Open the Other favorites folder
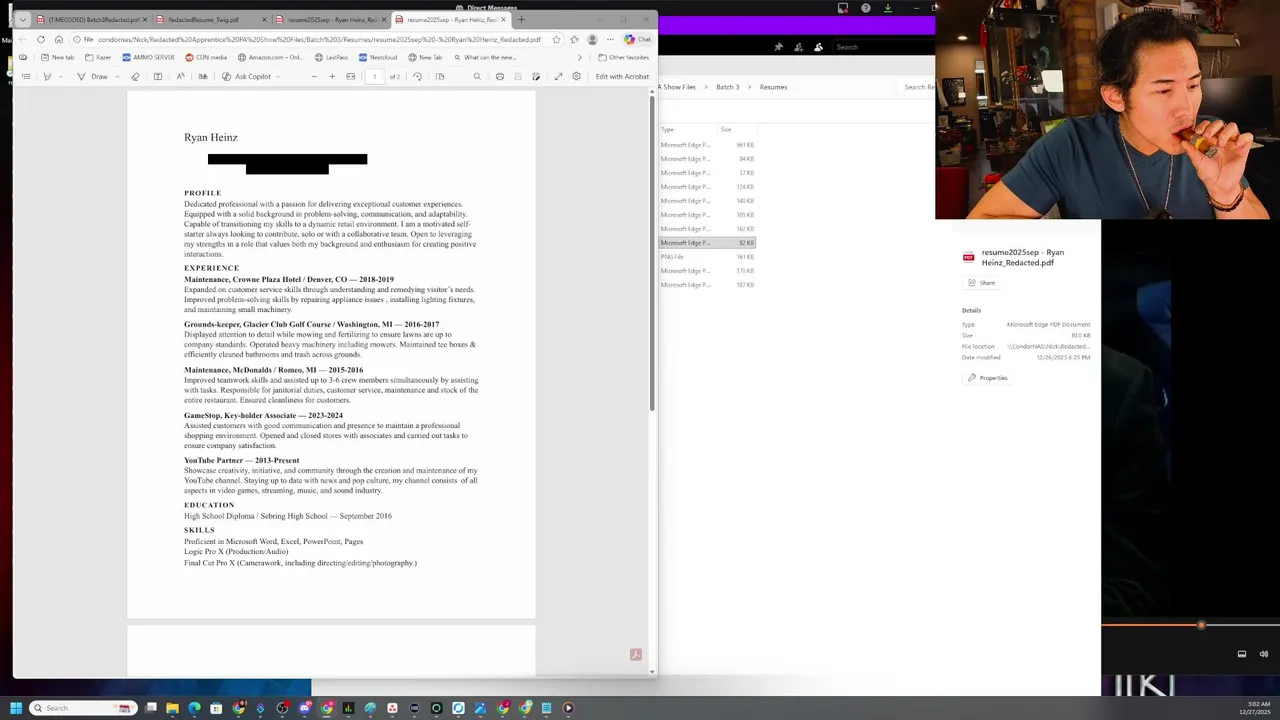This screenshot has width=1280, height=720. click(x=623, y=57)
